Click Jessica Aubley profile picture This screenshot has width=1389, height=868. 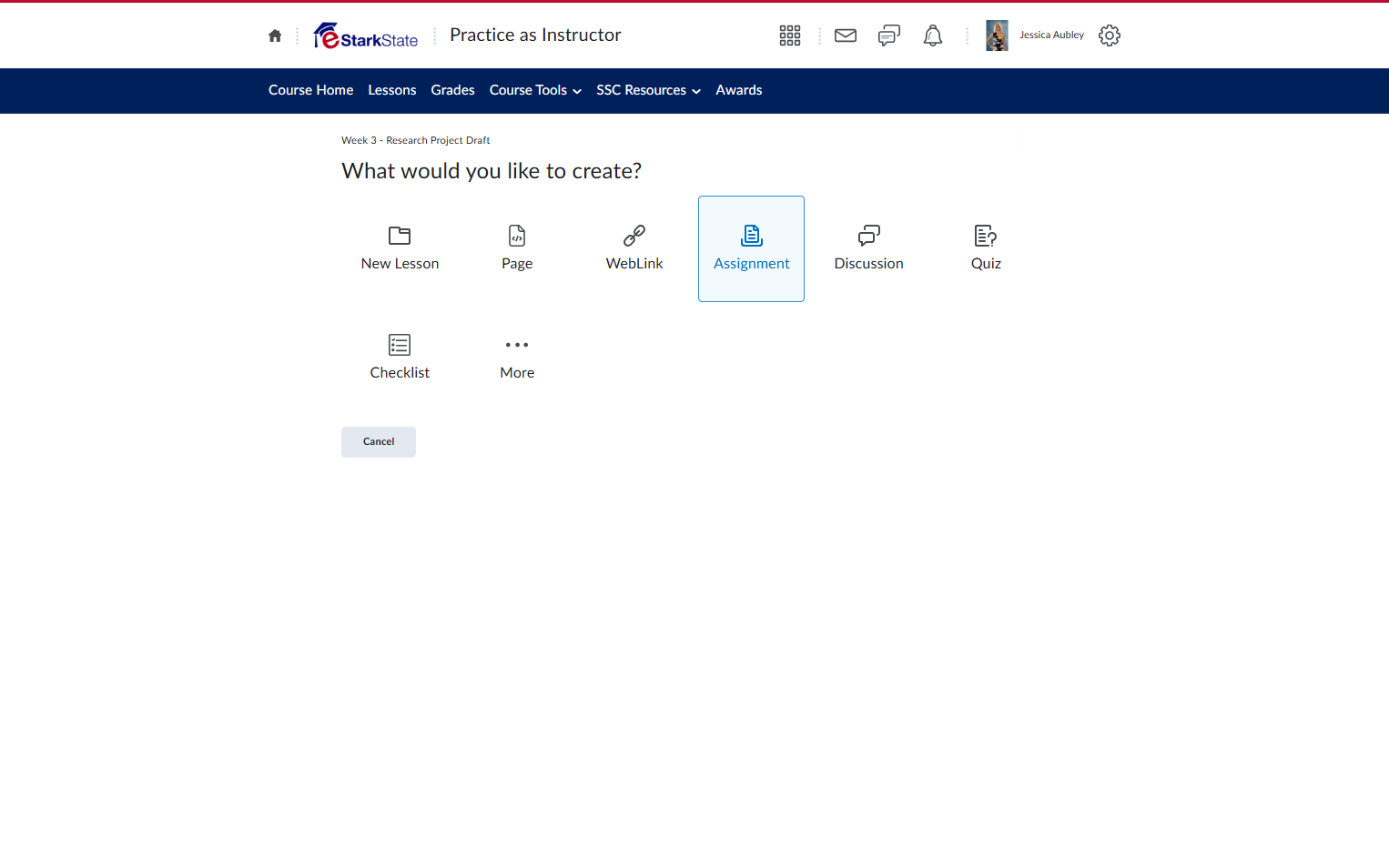(997, 35)
